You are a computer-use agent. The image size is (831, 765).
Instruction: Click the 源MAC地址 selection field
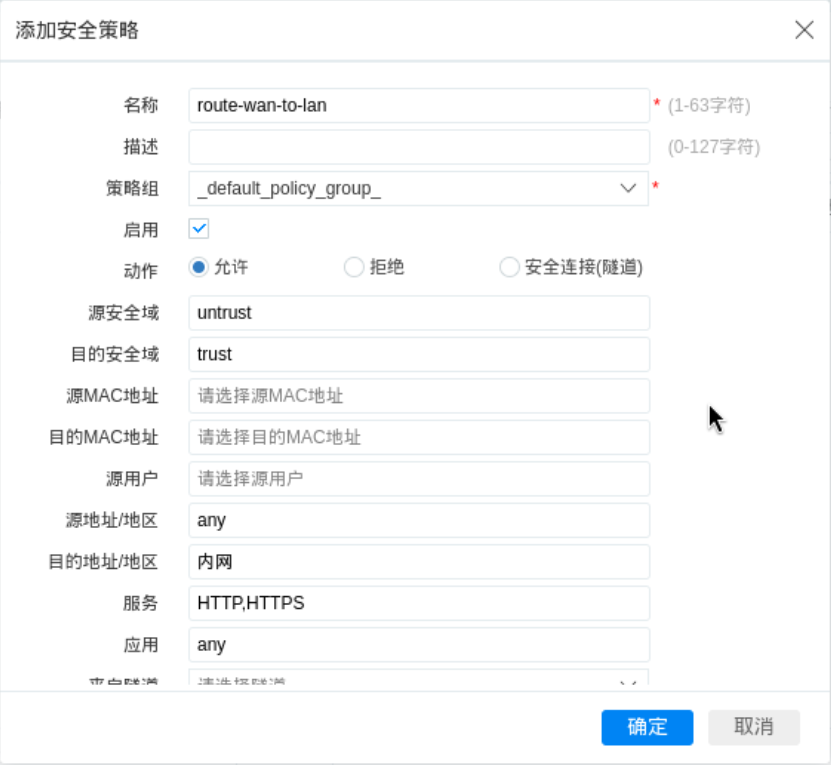pyautogui.click(x=419, y=396)
